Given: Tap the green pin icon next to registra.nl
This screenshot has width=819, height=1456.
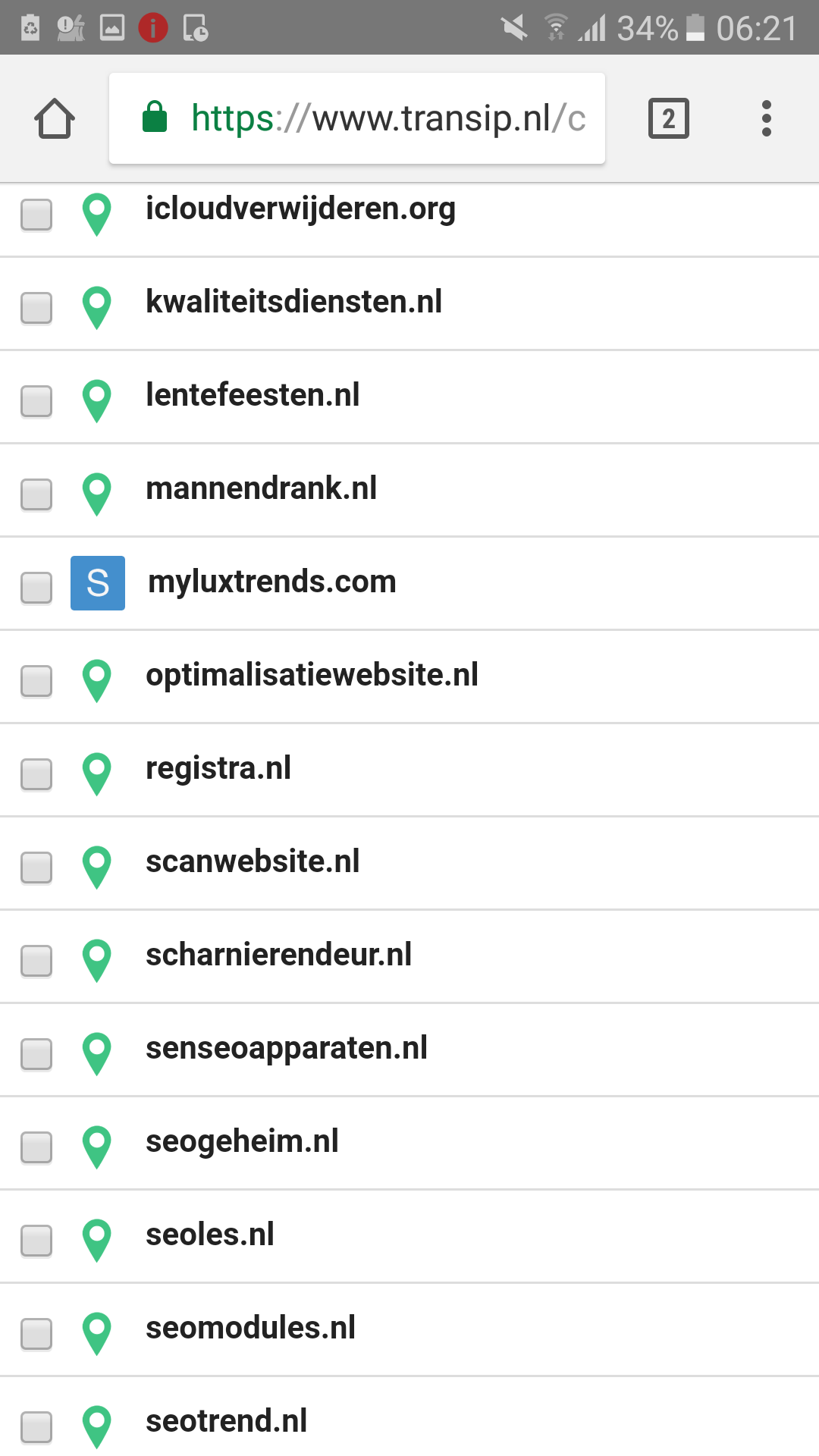Looking at the screenshot, I should [x=97, y=773].
